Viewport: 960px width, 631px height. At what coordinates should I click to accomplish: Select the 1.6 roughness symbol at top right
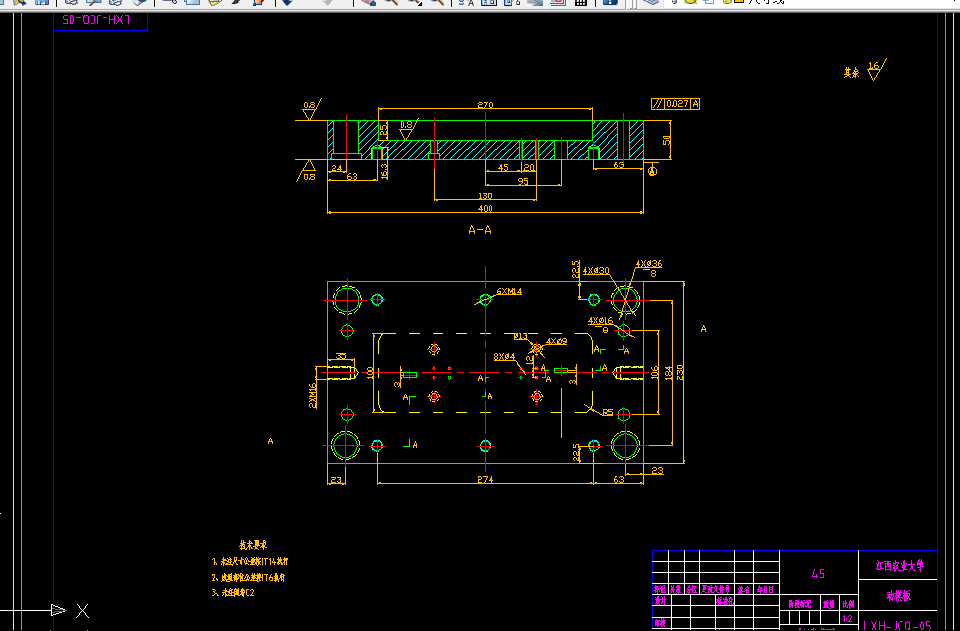coord(876,69)
